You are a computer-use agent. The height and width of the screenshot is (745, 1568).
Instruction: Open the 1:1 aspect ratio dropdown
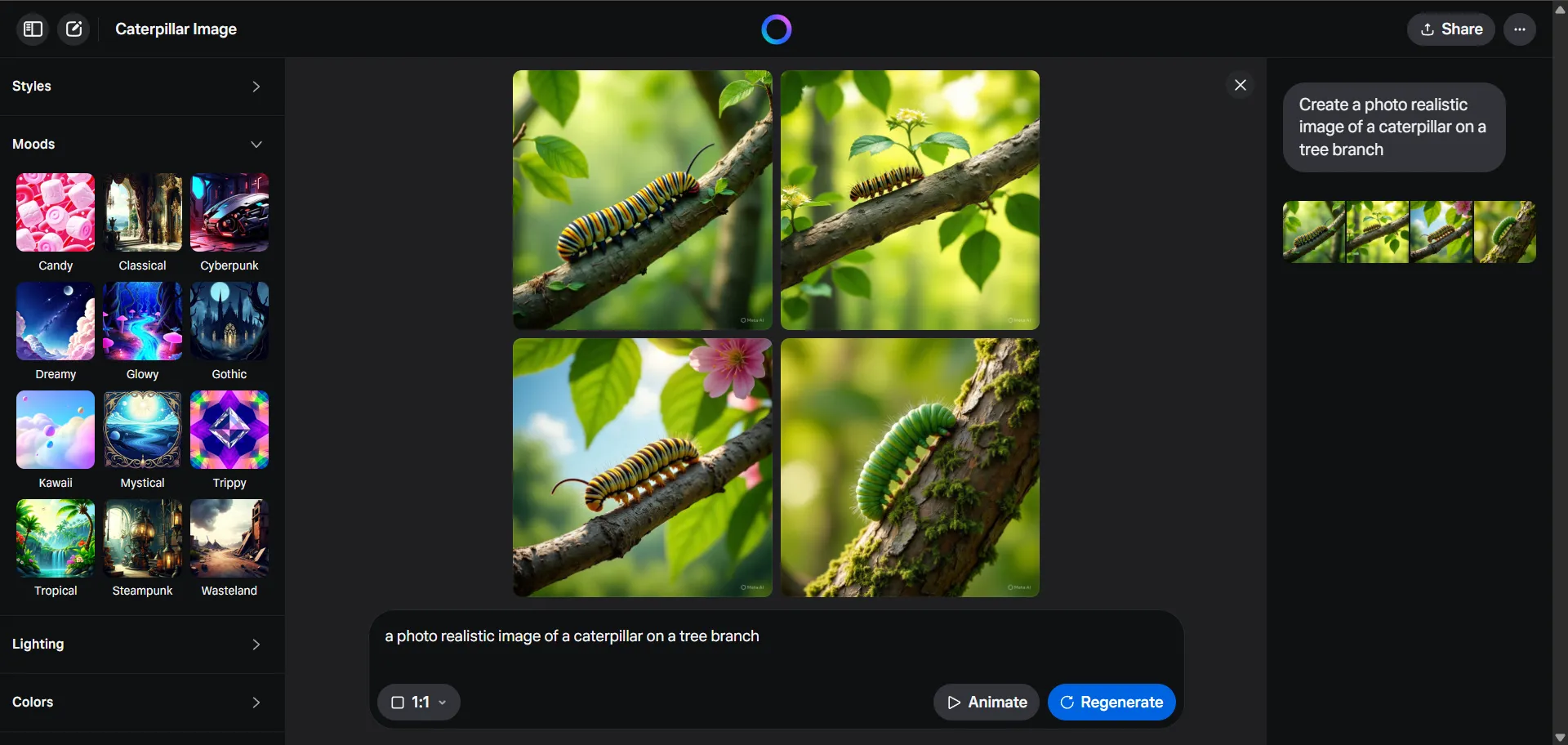click(x=418, y=702)
